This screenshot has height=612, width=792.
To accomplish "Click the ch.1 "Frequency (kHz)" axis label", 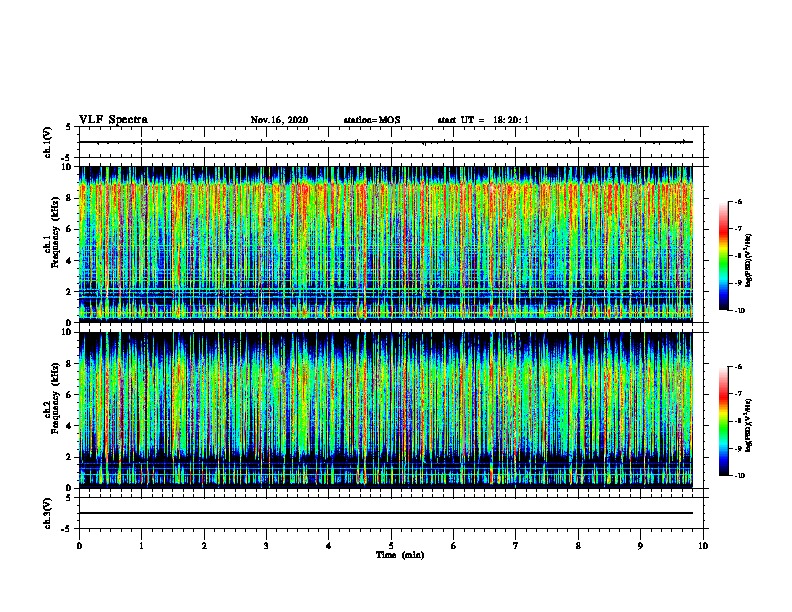I will pyautogui.click(x=55, y=233).
